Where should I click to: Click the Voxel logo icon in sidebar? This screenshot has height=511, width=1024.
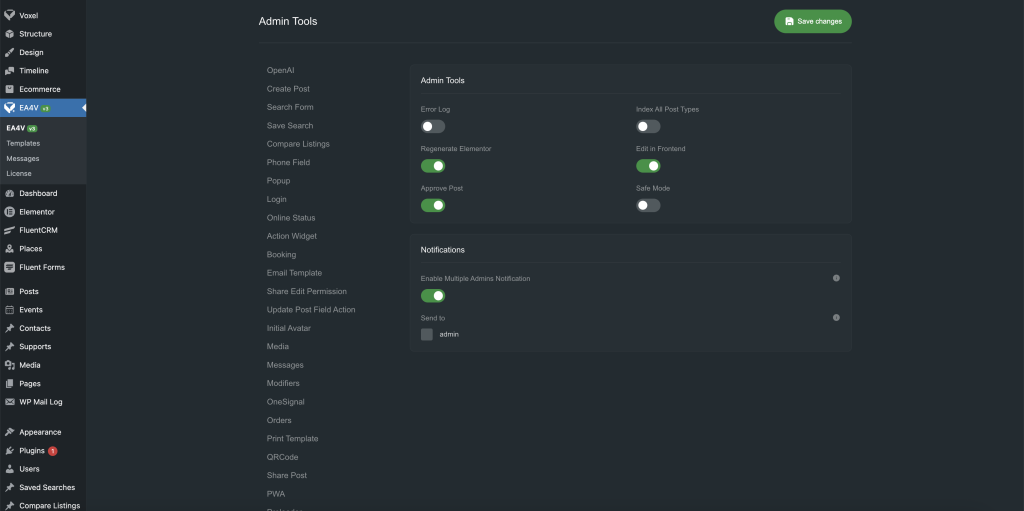(9, 15)
